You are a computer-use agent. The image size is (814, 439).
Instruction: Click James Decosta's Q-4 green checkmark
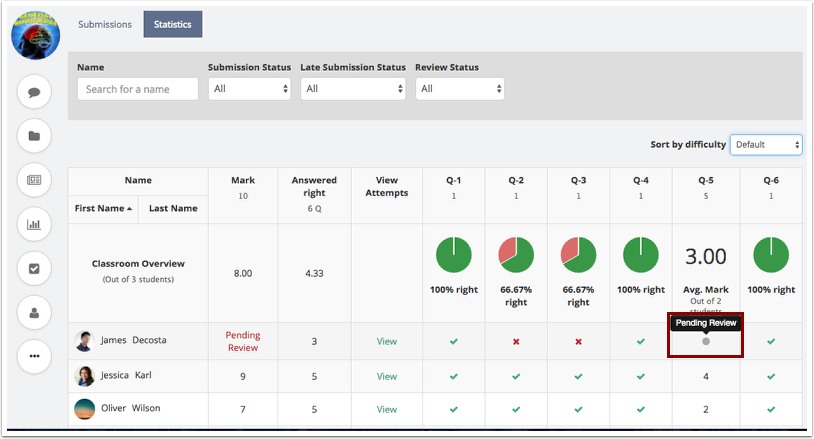(x=641, y=341)
